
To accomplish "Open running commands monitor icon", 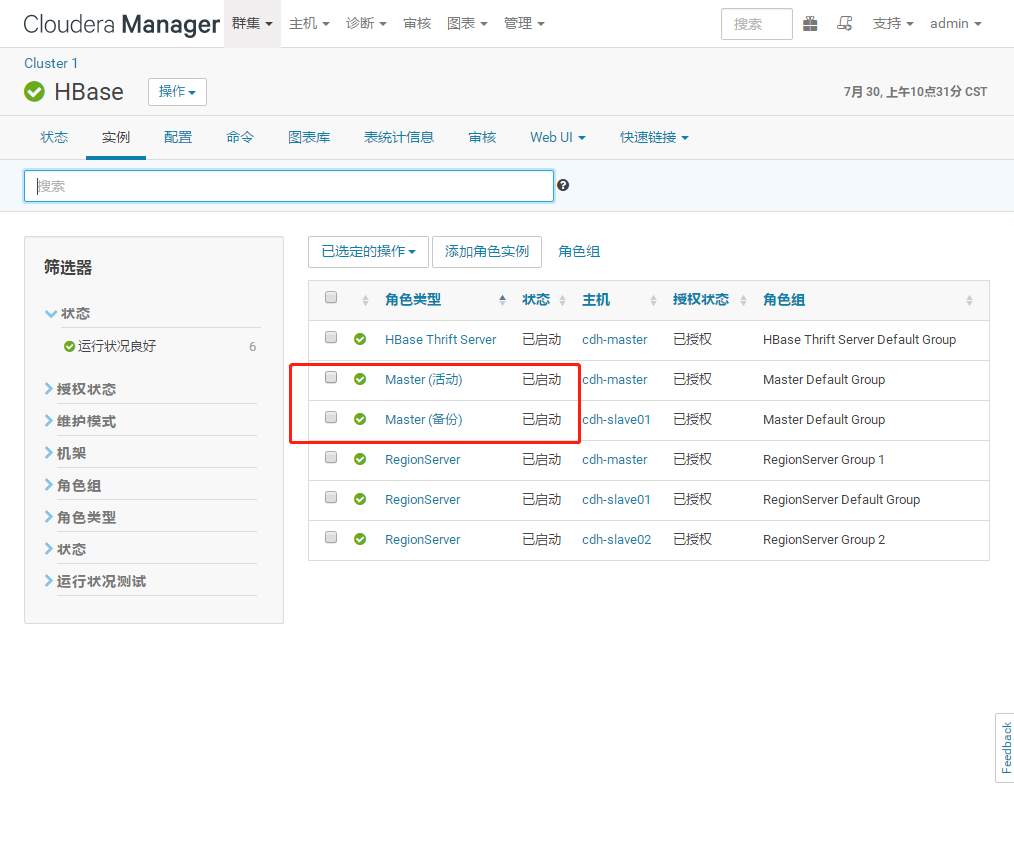I will (845, 24).
